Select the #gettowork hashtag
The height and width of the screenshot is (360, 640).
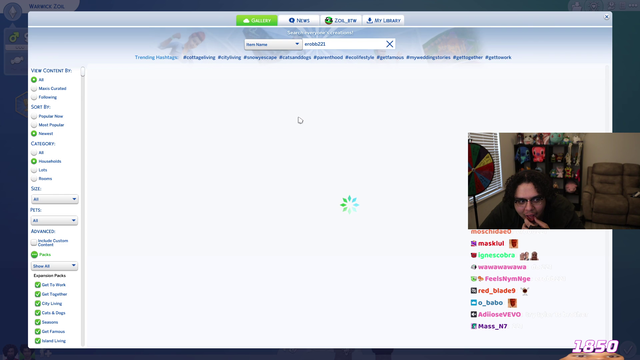498,58
